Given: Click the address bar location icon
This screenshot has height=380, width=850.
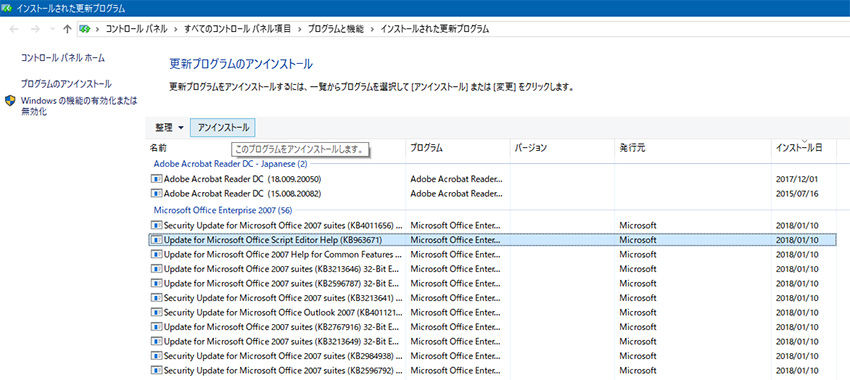Looking at the screenshot, I should pyautogui.click(x=84, y=29).
